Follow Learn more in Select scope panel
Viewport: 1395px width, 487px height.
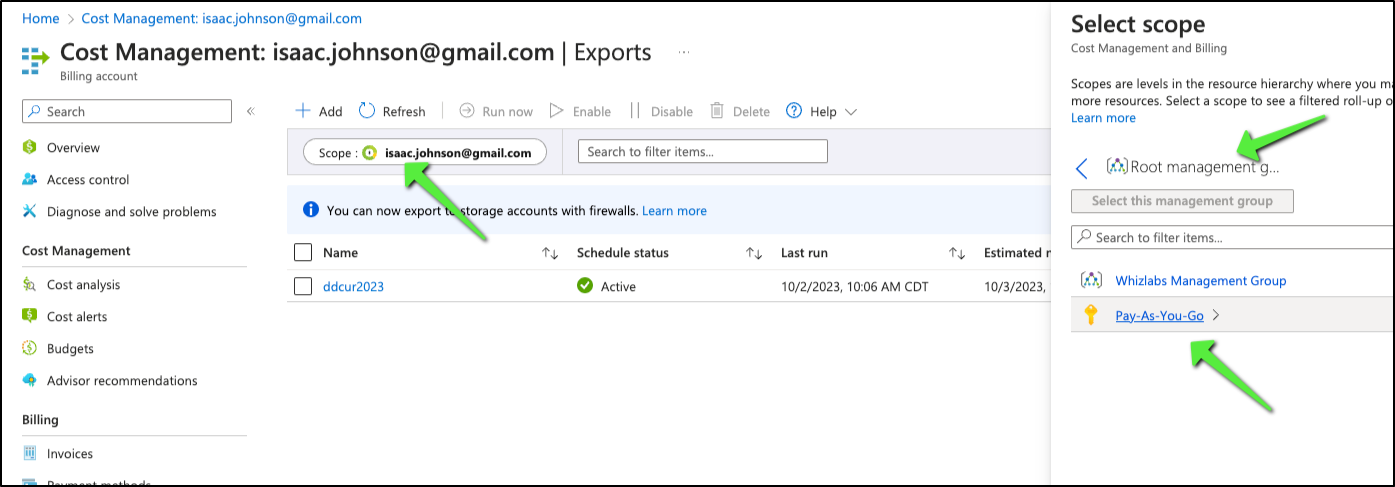(x=1103, y=118)
